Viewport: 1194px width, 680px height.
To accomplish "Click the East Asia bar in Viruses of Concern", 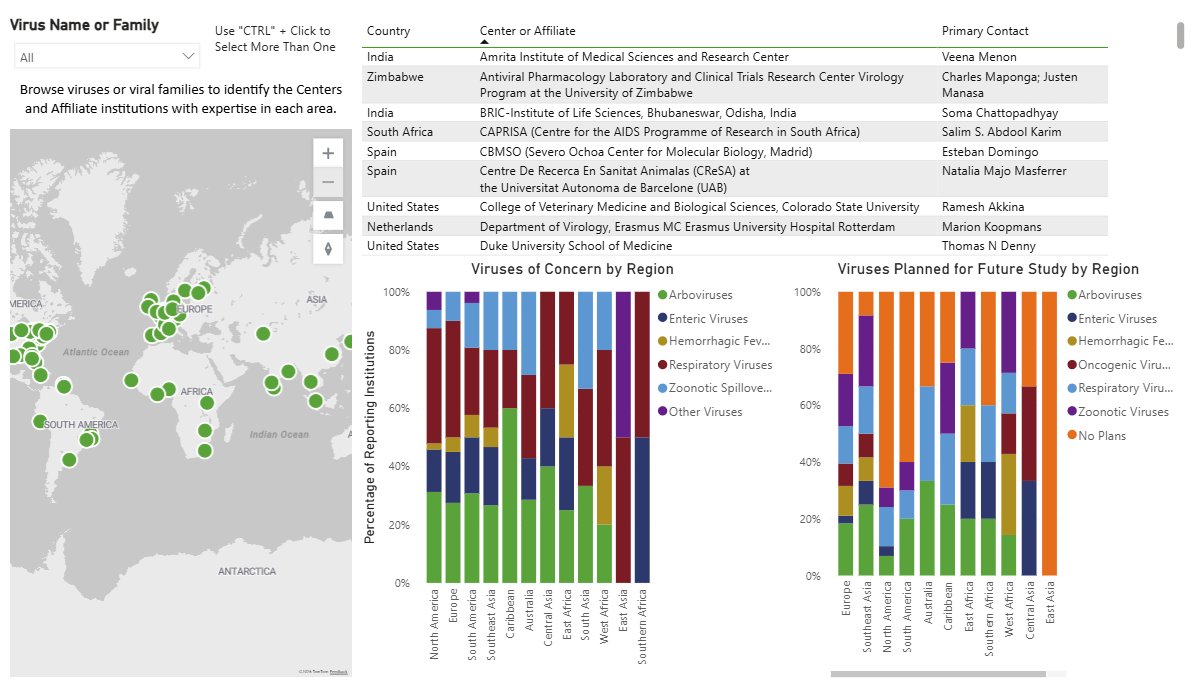I will tap(623, 437).
